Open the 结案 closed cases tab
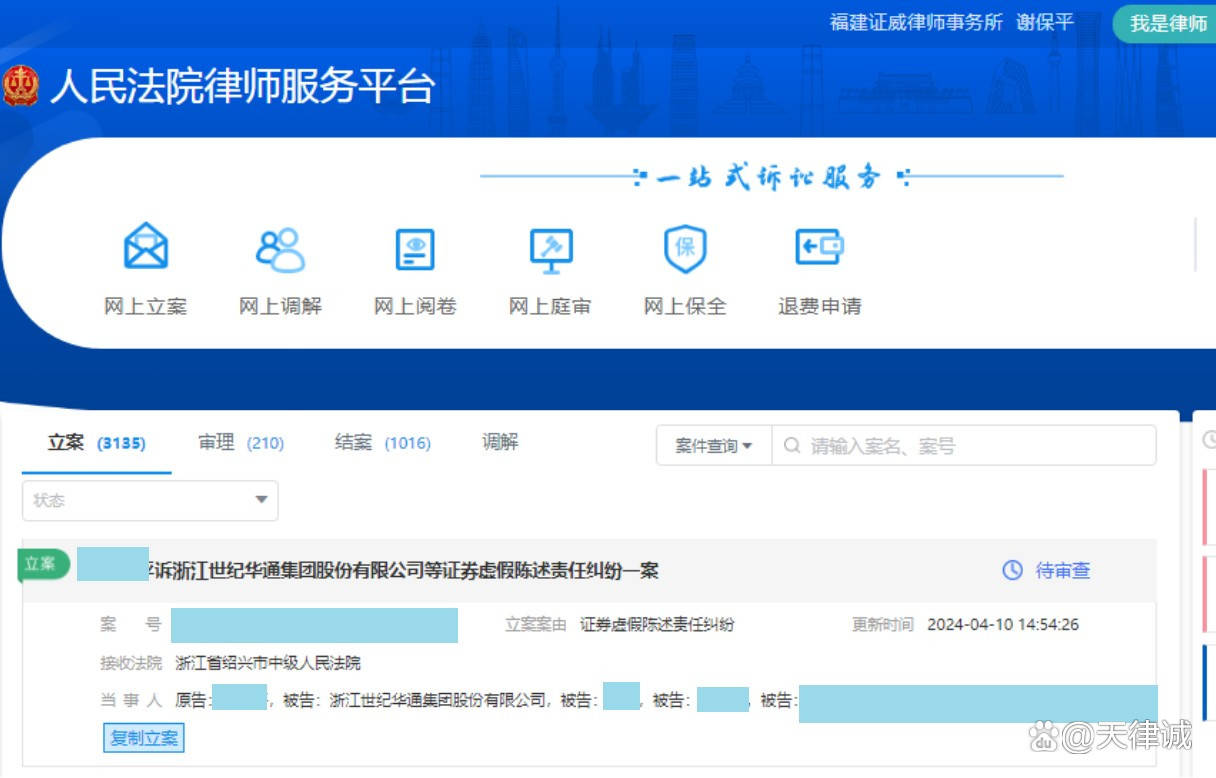 point(352,442)
